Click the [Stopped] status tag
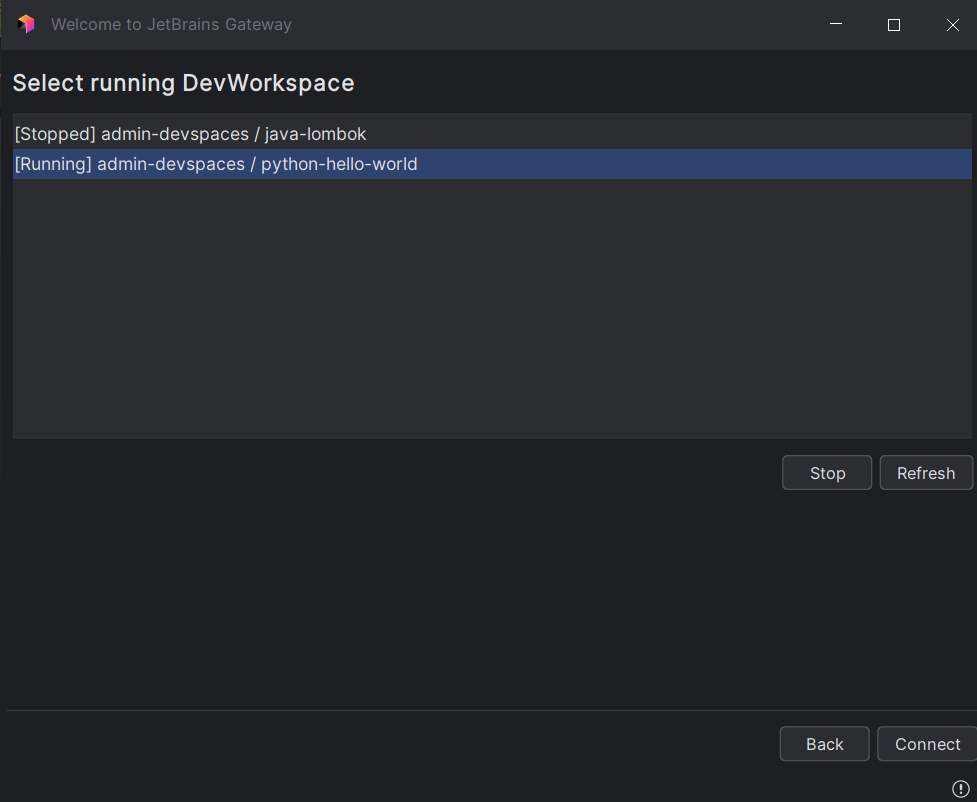This screenshot has width=977, height=802. tap(55, 134)
